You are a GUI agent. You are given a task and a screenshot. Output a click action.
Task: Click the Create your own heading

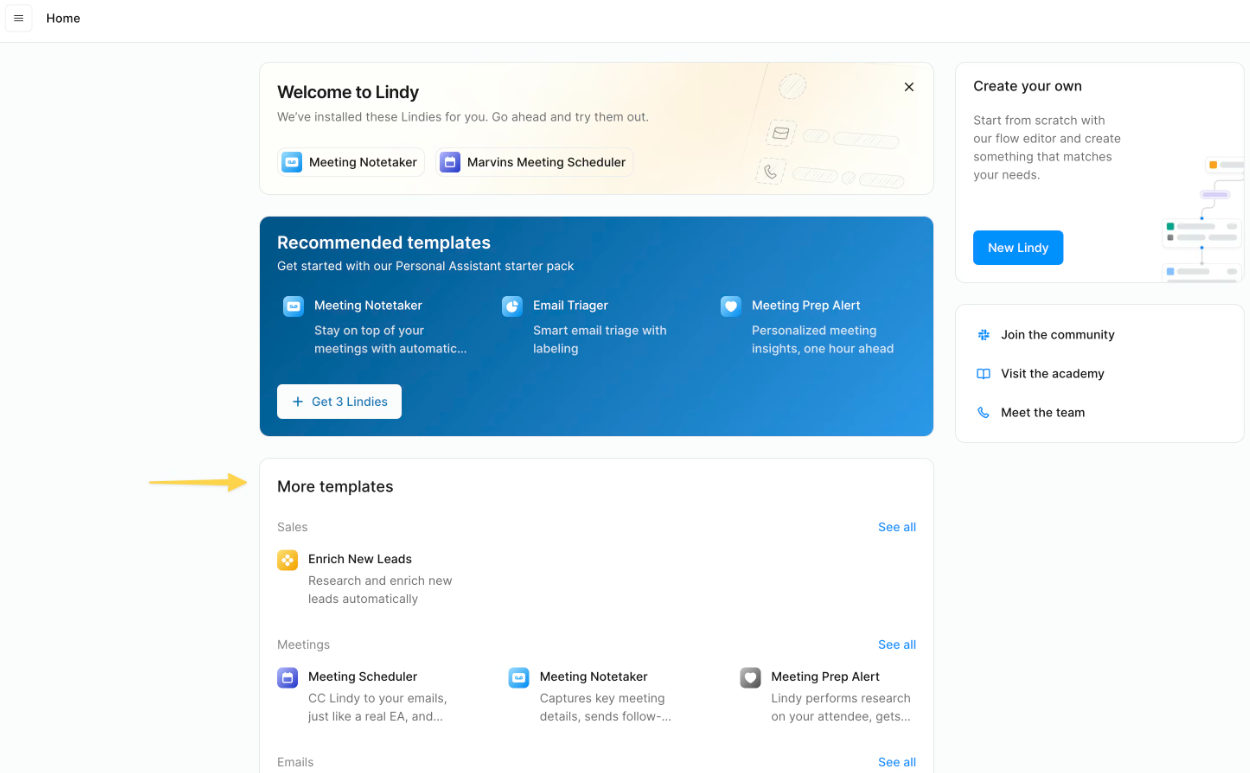point(1028,86)
